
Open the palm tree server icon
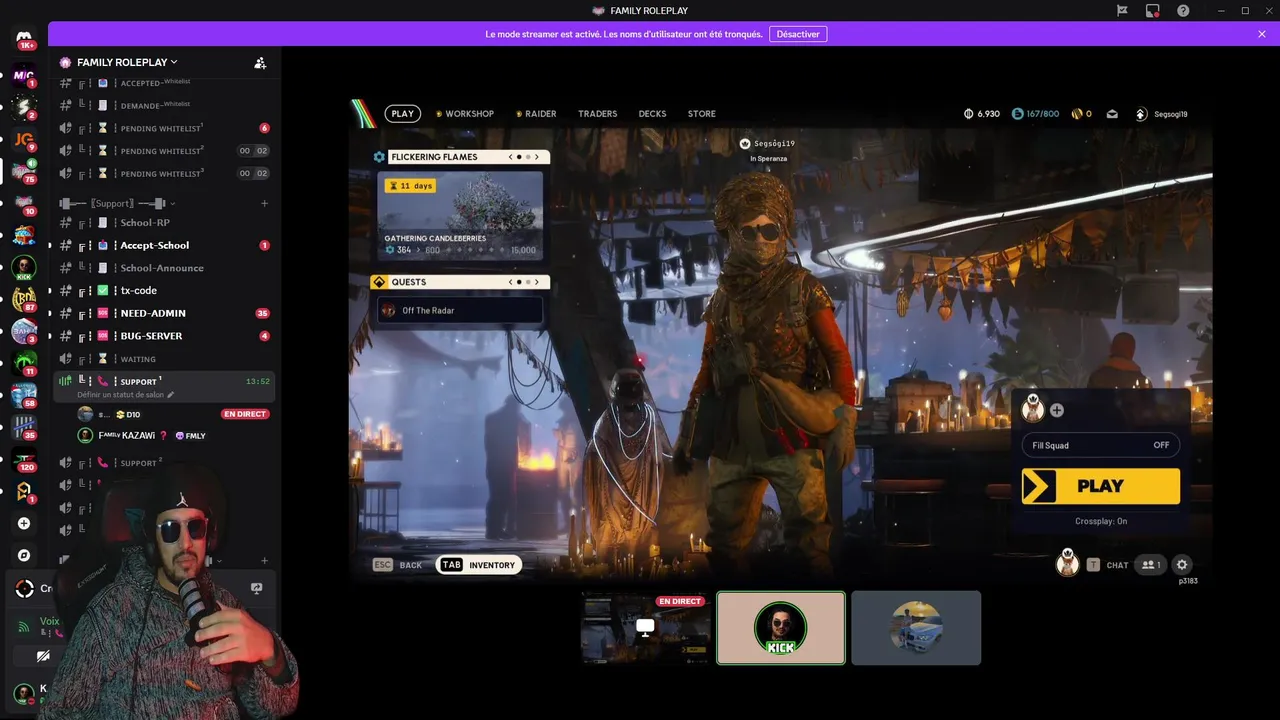pyautogui.click(x=24, y=363)
